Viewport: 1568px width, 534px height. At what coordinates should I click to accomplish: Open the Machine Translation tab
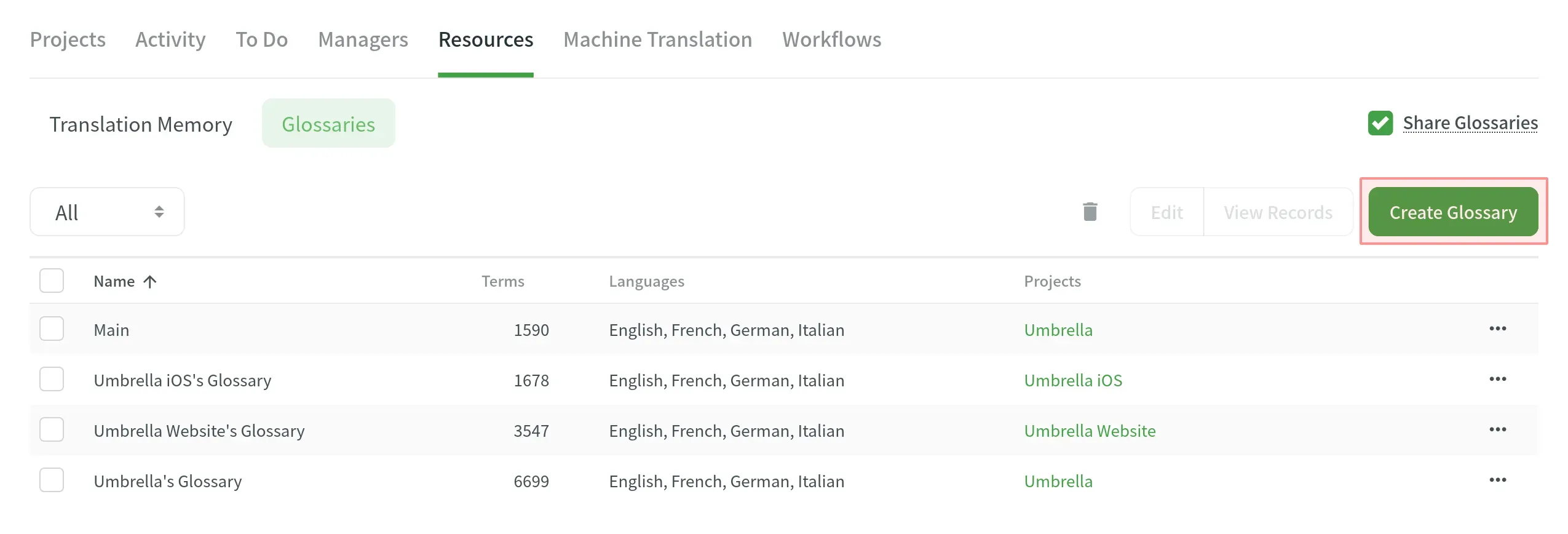point(657,39)
